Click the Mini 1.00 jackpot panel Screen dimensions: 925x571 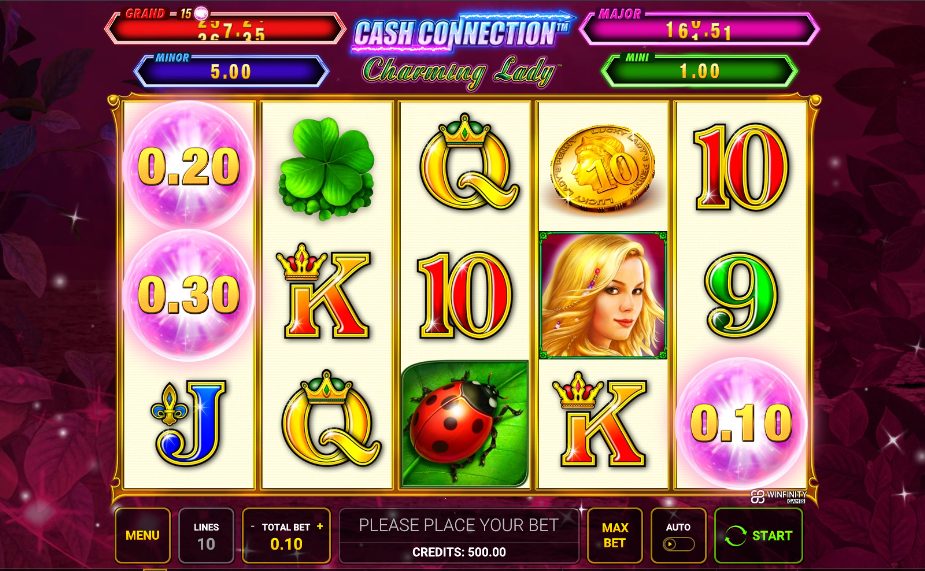(699, 71)
